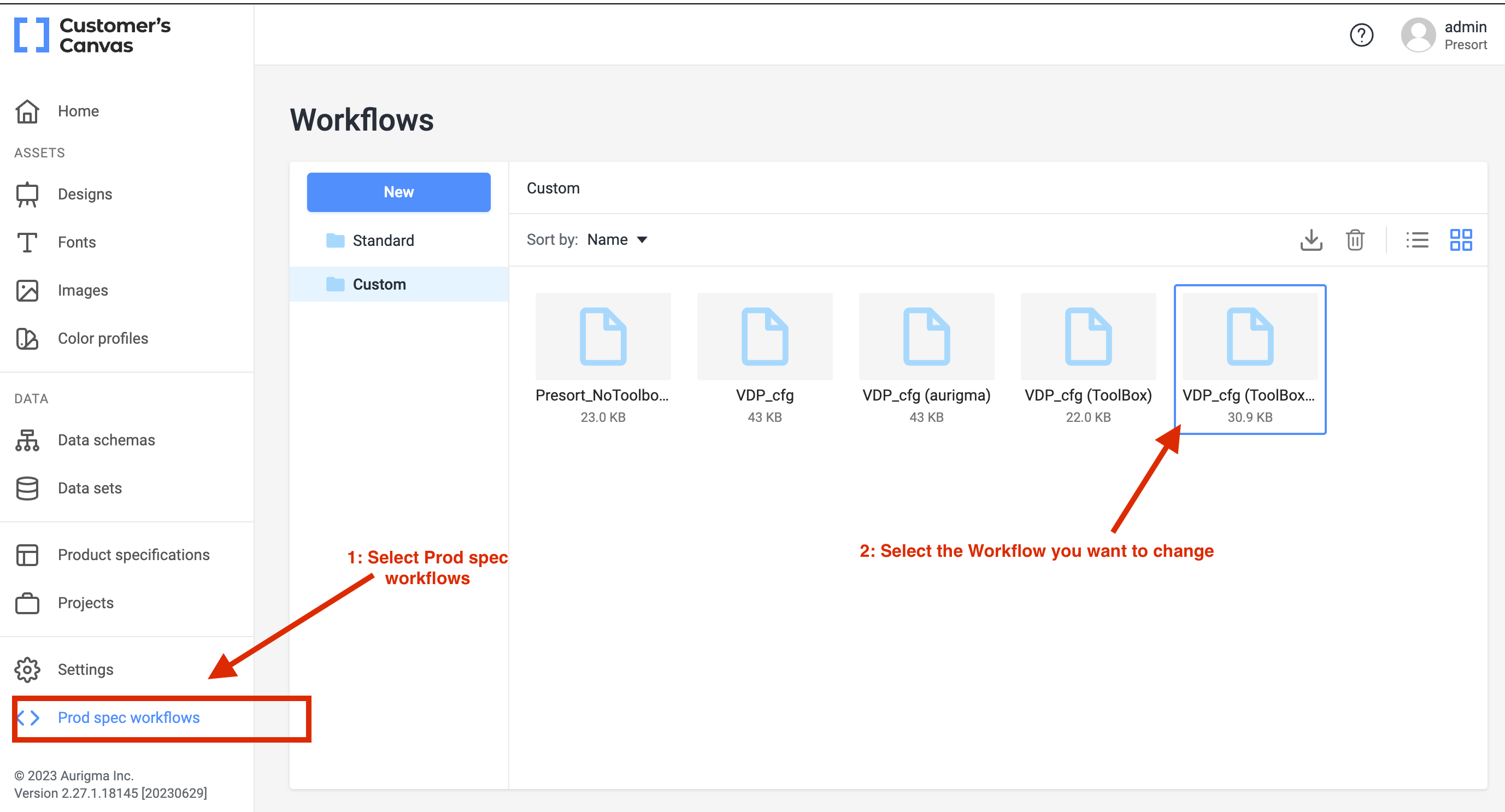Click the Customer's Canvas logo

coord(92,35)
